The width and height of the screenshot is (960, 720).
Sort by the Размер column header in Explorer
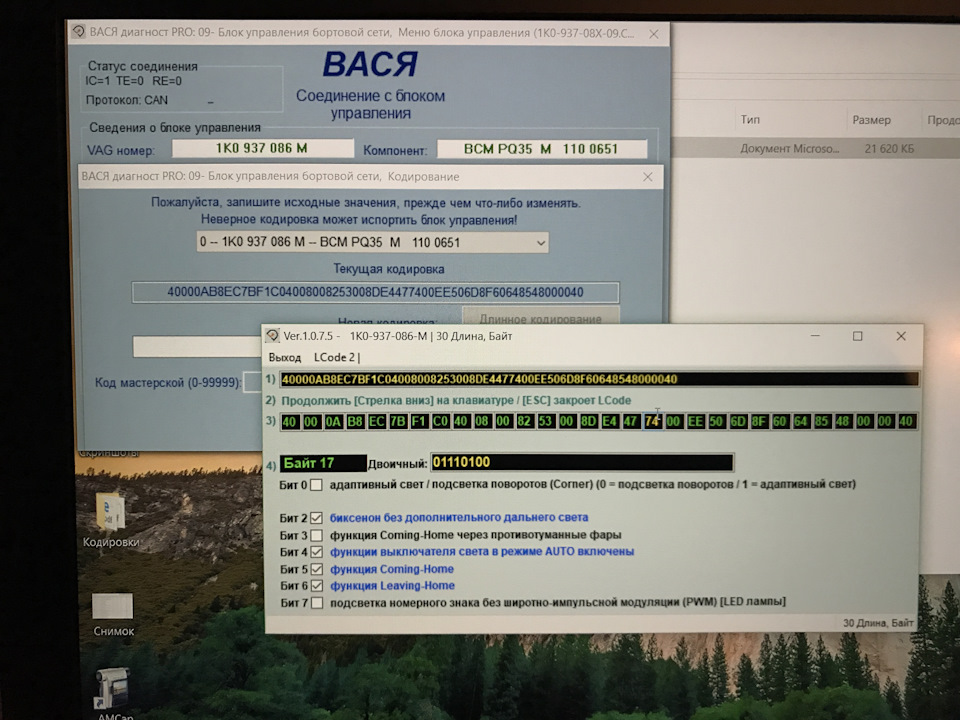point(871,120)
